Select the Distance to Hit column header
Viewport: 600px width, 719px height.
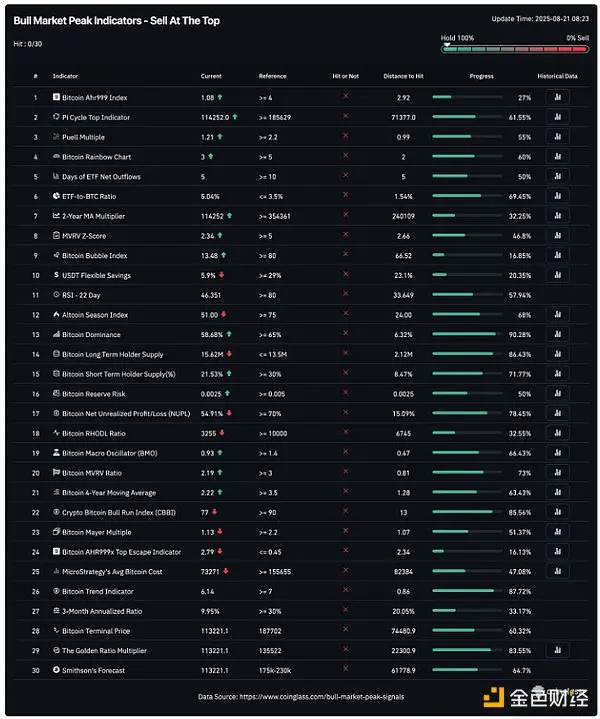[x=403, y=76]
